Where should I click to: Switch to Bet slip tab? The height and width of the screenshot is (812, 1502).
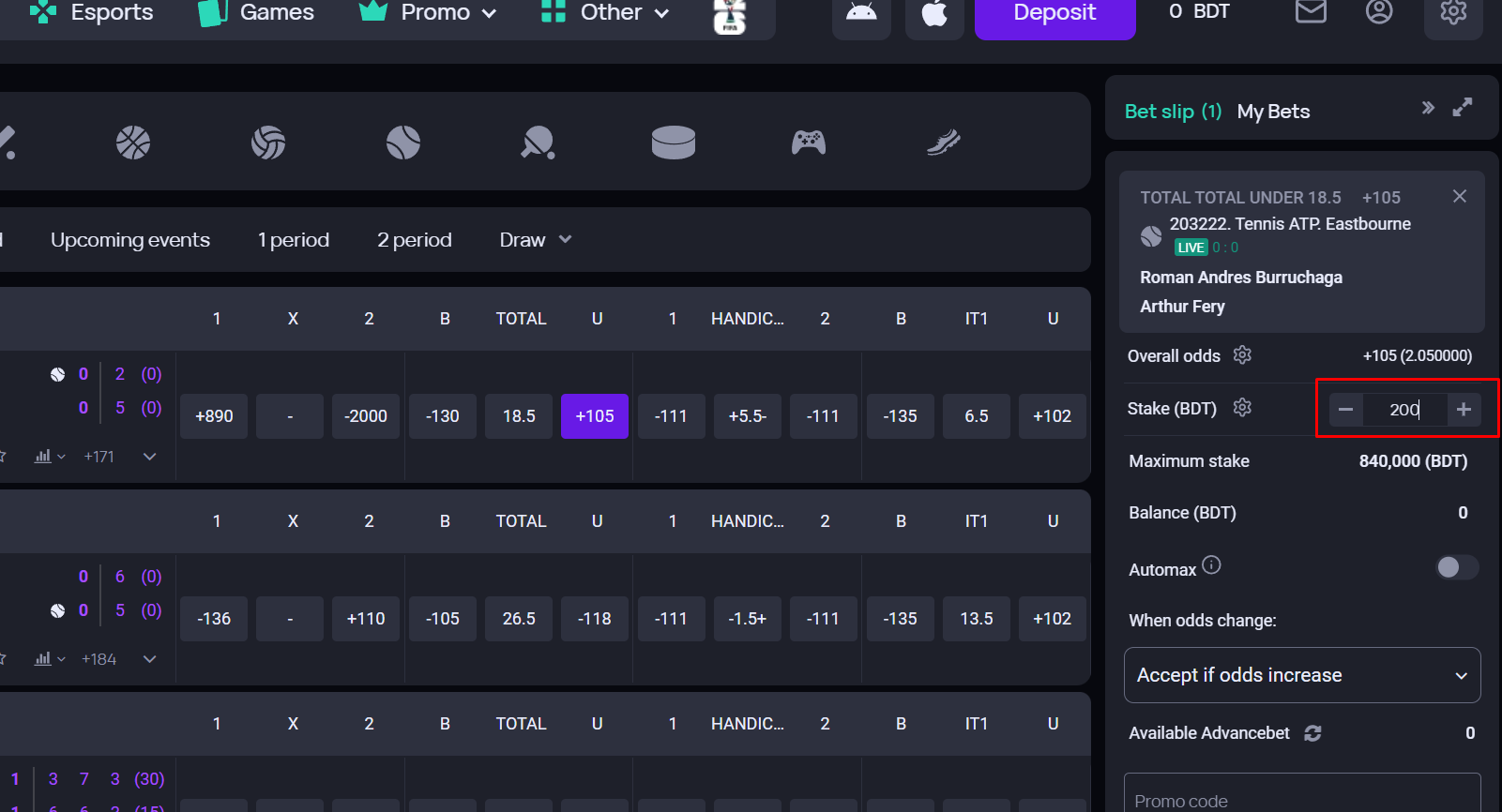(1173, 112)
